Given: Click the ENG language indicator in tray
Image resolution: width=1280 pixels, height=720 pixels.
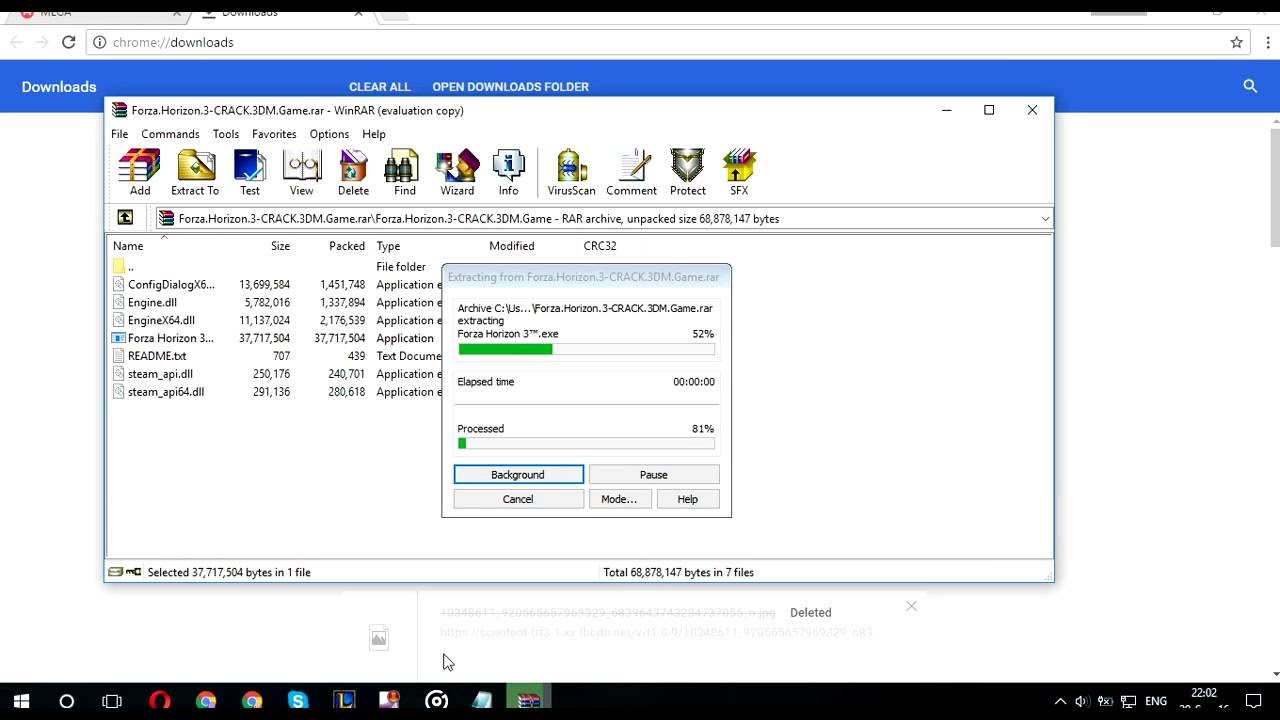Looking at the screenshot, I should [1155, 702].
